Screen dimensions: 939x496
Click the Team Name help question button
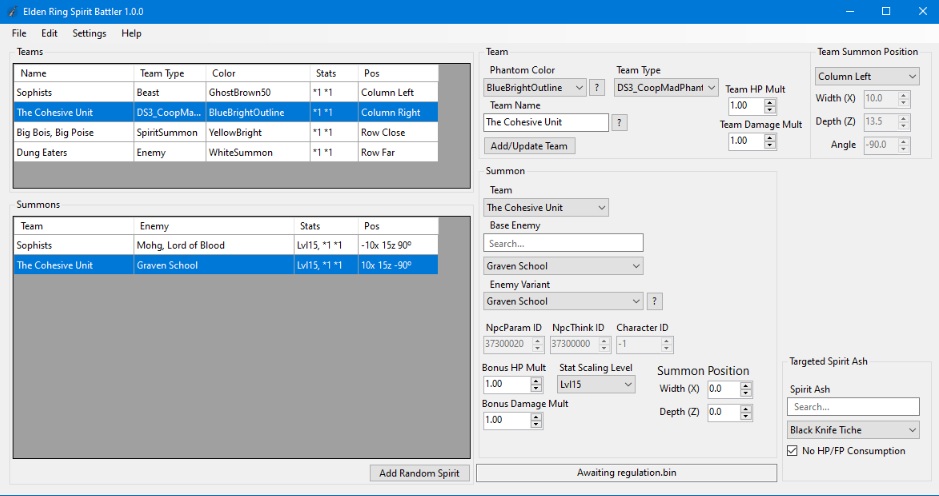click(619, 123)
